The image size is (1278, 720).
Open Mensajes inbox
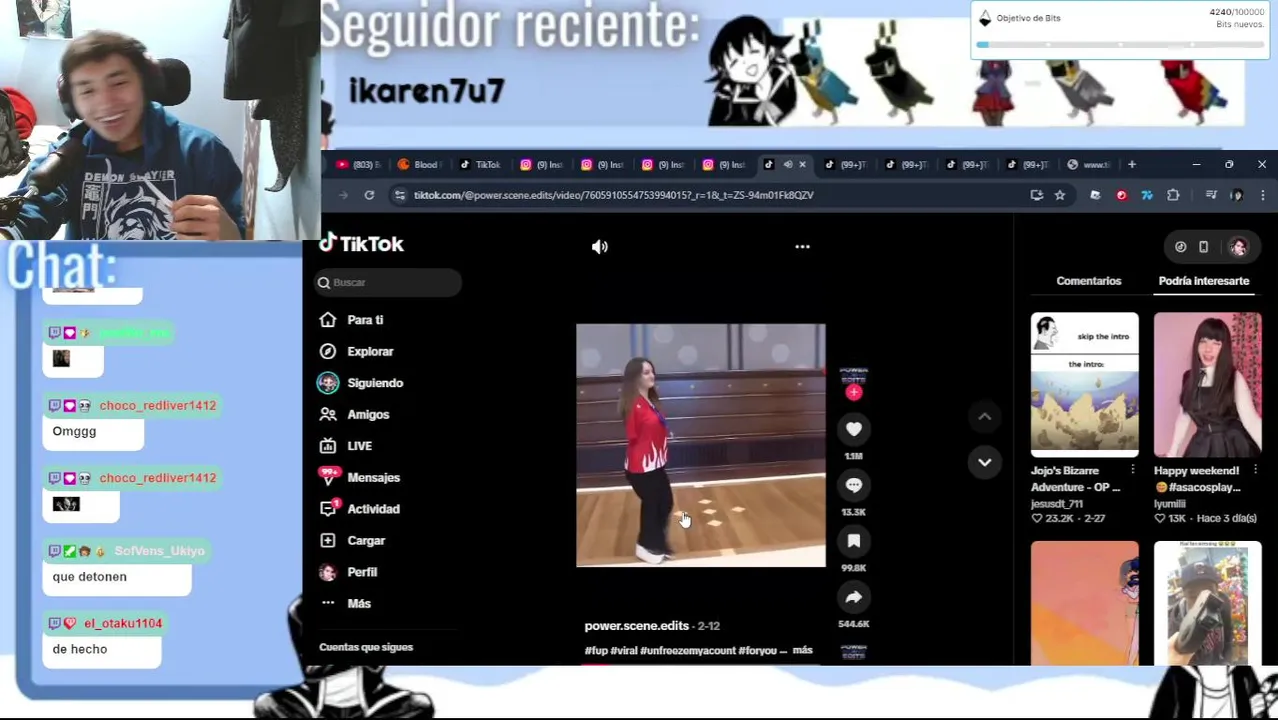click(373, 477)
